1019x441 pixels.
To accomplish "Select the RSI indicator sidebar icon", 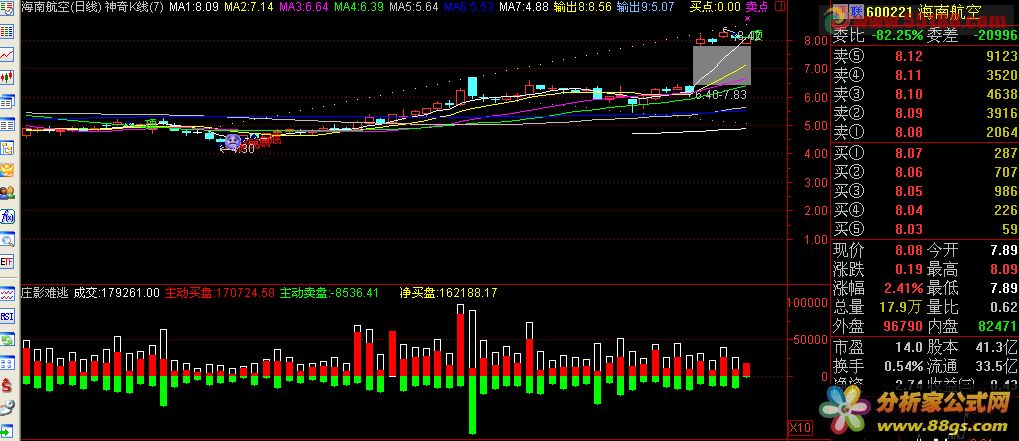I will point(7,316).
